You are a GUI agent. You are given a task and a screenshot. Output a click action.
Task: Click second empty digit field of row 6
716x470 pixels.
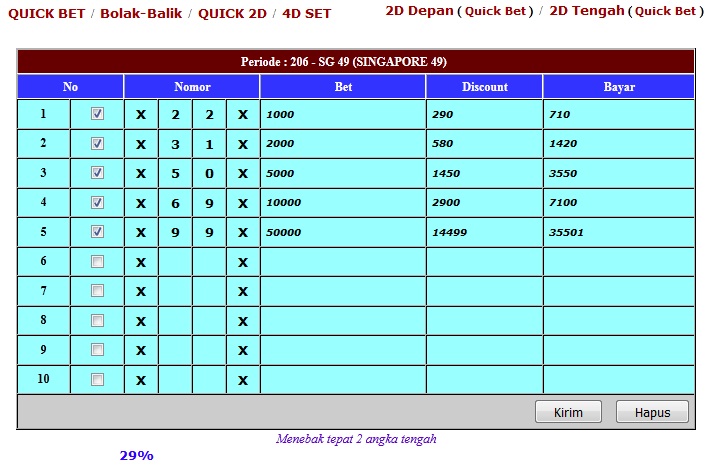tap(209, 262)
